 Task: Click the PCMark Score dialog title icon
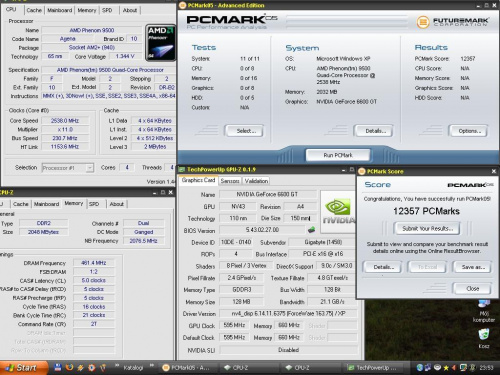(362, 171)
